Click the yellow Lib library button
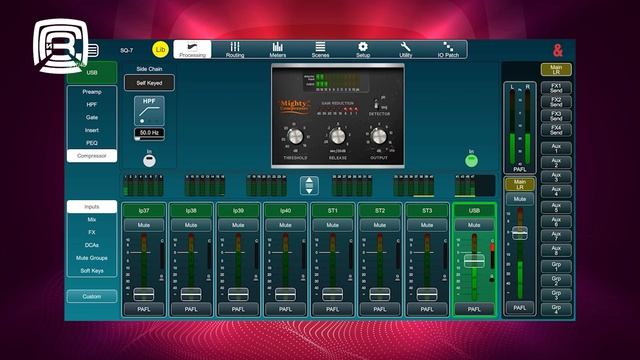The width and height of the screenshot is (640, 360). click(160, 49)
